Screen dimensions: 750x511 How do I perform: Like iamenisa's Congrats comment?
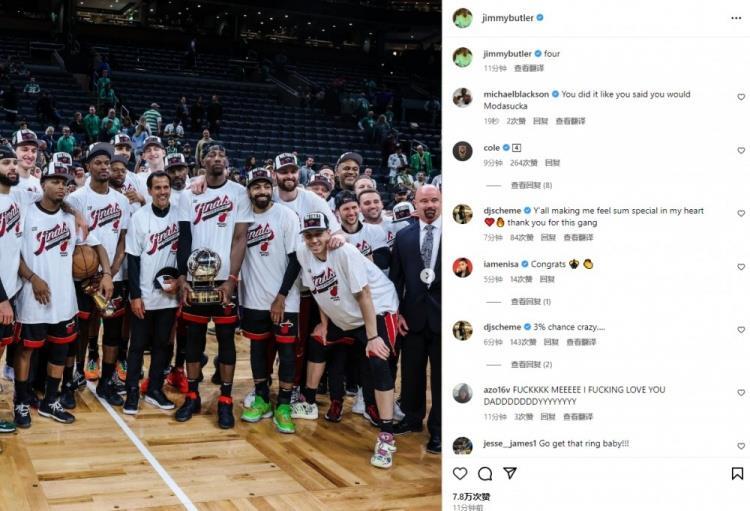(x=741, y=267)
